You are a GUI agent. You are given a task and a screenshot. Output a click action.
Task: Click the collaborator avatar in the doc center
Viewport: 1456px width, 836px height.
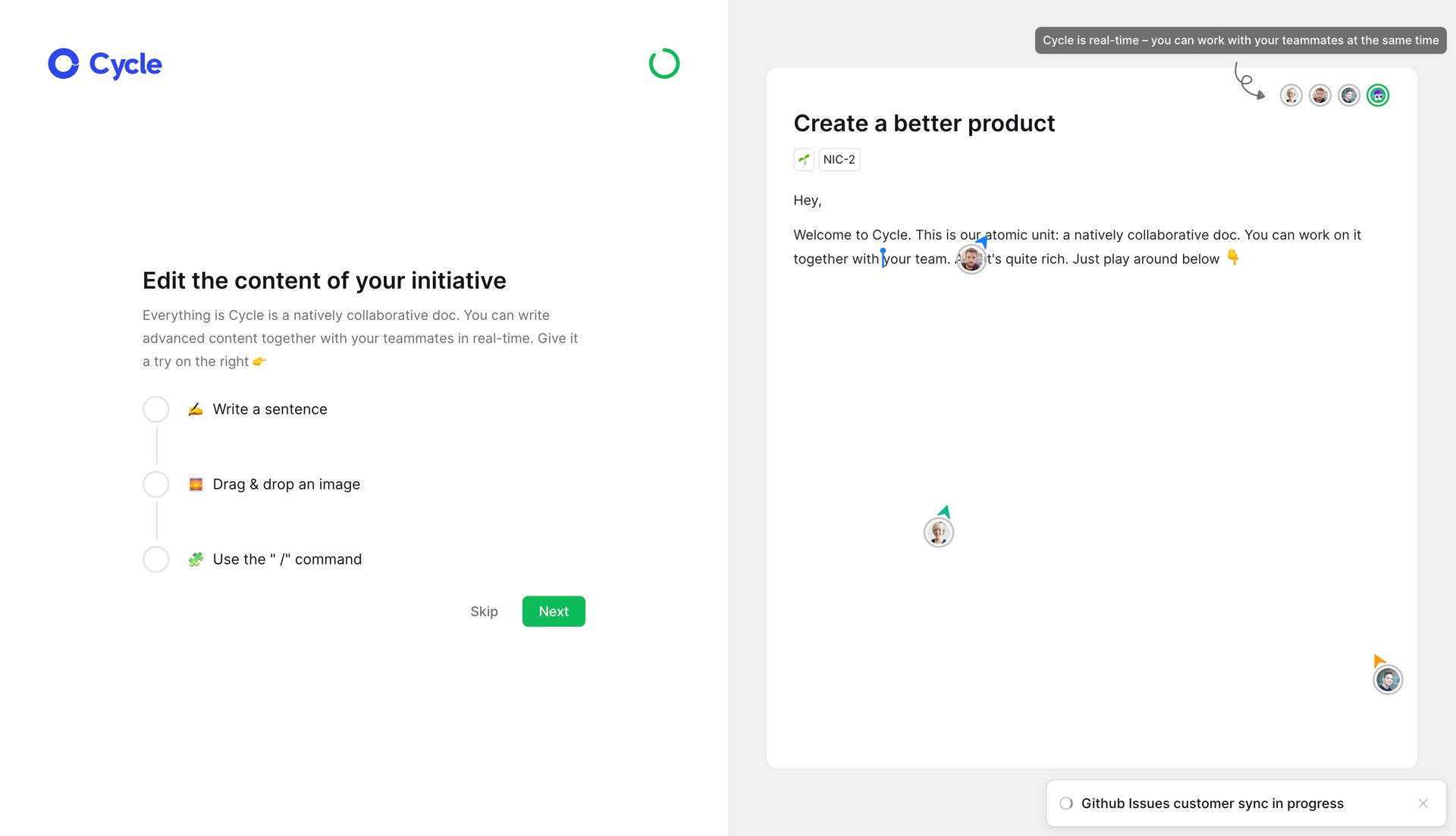tap(938, 532)
